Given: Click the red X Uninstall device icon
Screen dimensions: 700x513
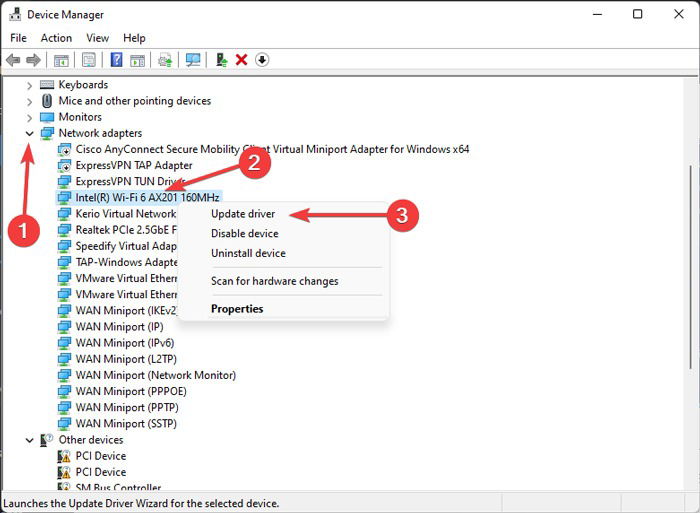Looking at the screenshot, I should click(242, 60).
